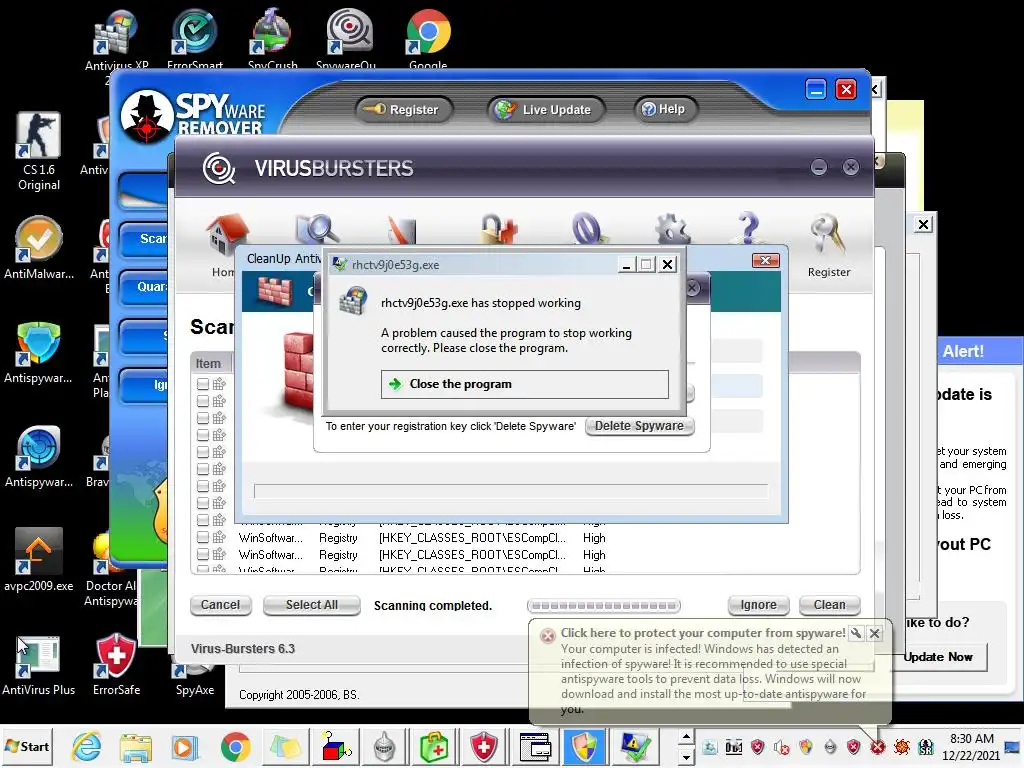Open File Explorer folder icon on taskbar
Image resolution: width=1024 pixels, height=768 pixels.
tap(135, 748)
